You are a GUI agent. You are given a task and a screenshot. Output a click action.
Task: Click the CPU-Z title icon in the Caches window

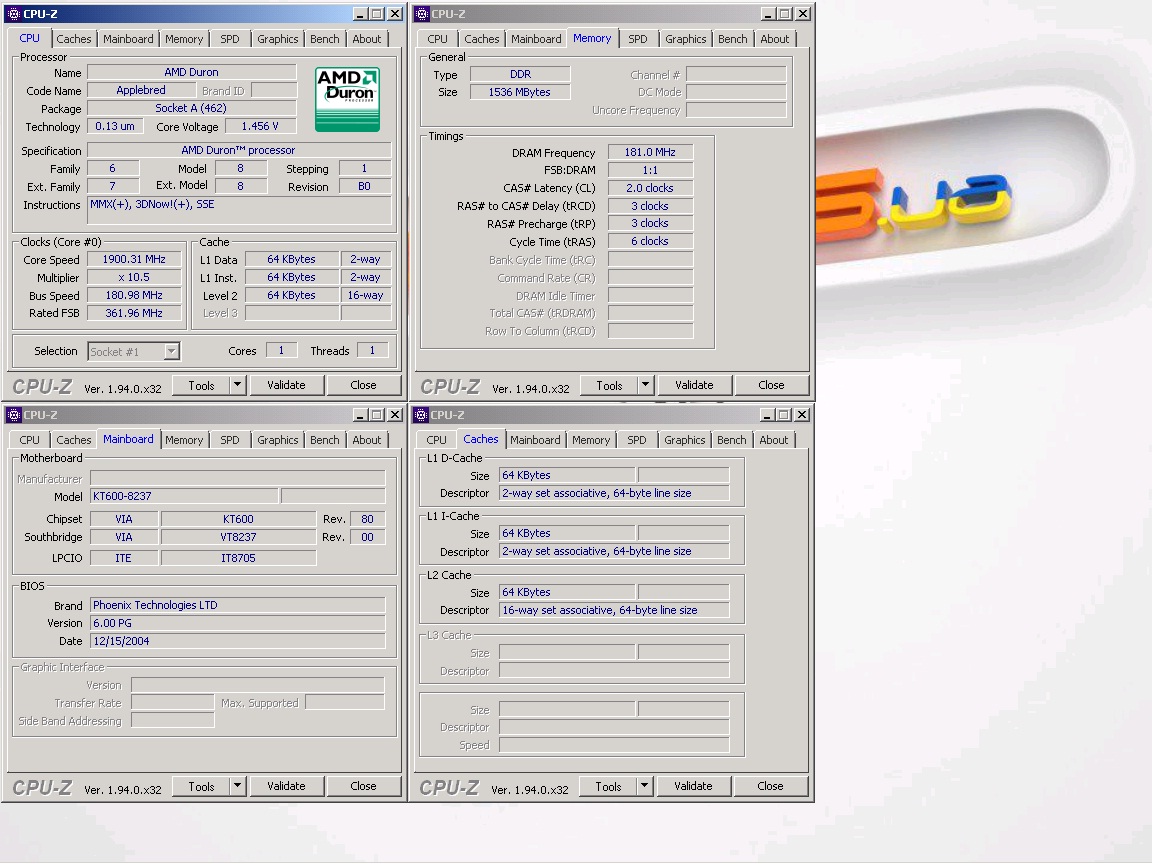(x=421, y=415)
